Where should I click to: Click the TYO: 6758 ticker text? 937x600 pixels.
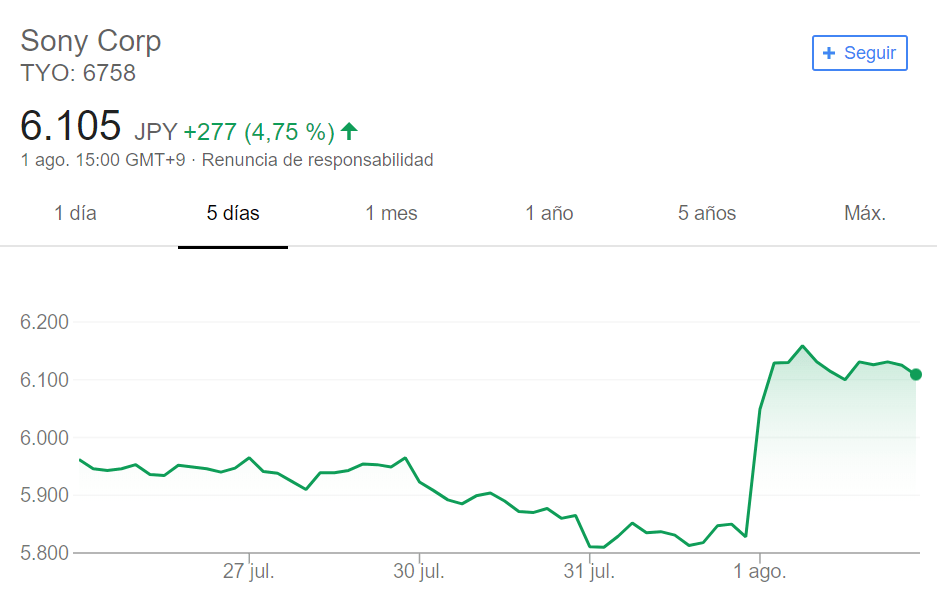[x=78, y=73]
